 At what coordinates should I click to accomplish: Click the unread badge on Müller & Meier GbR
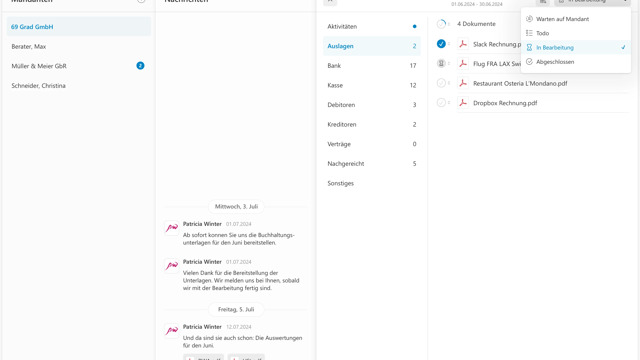[x=140, y=66]
